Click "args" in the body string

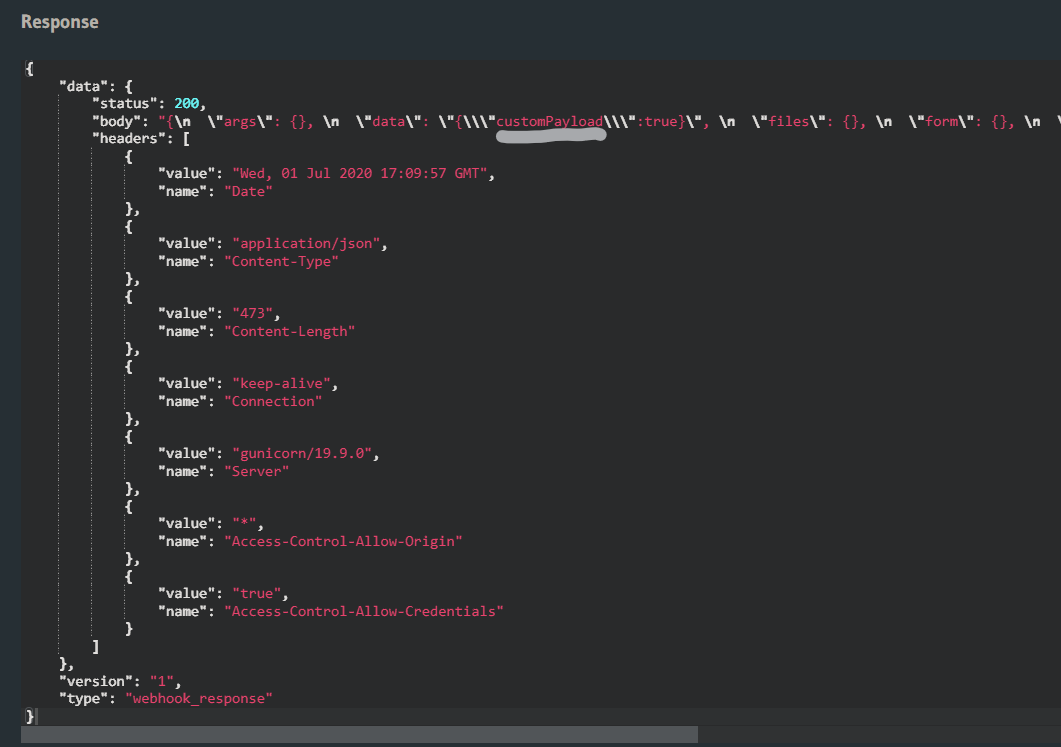pyautogui.click(x=240, y=122)
